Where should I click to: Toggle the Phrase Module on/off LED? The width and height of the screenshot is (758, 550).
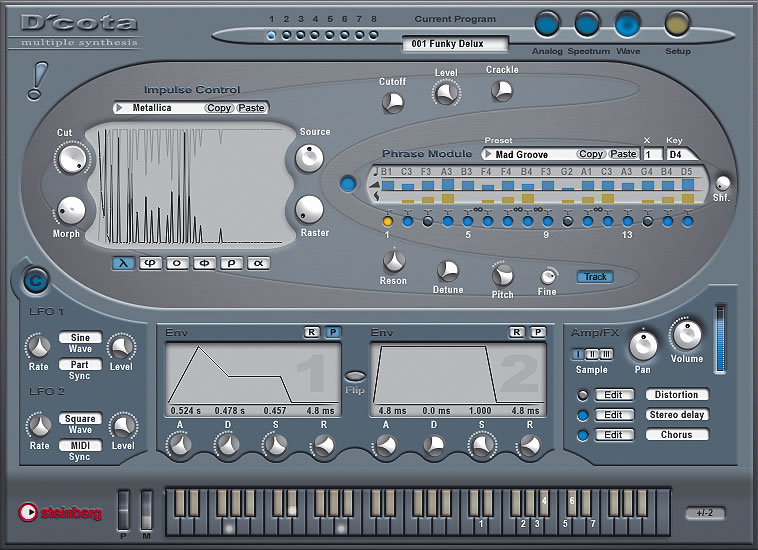[x=348, y=184]
